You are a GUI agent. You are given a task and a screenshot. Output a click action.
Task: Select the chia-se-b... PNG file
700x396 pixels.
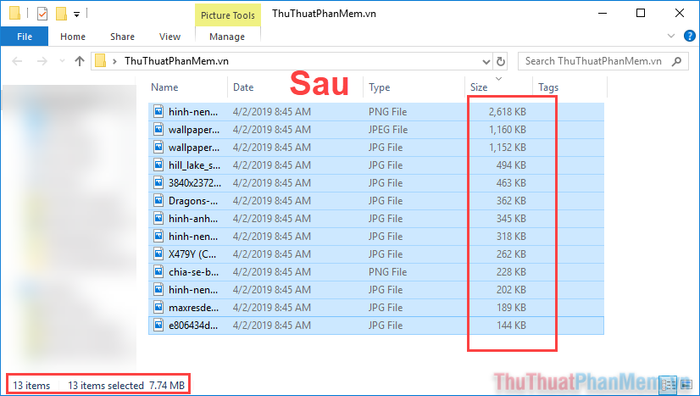click(376, 272)
